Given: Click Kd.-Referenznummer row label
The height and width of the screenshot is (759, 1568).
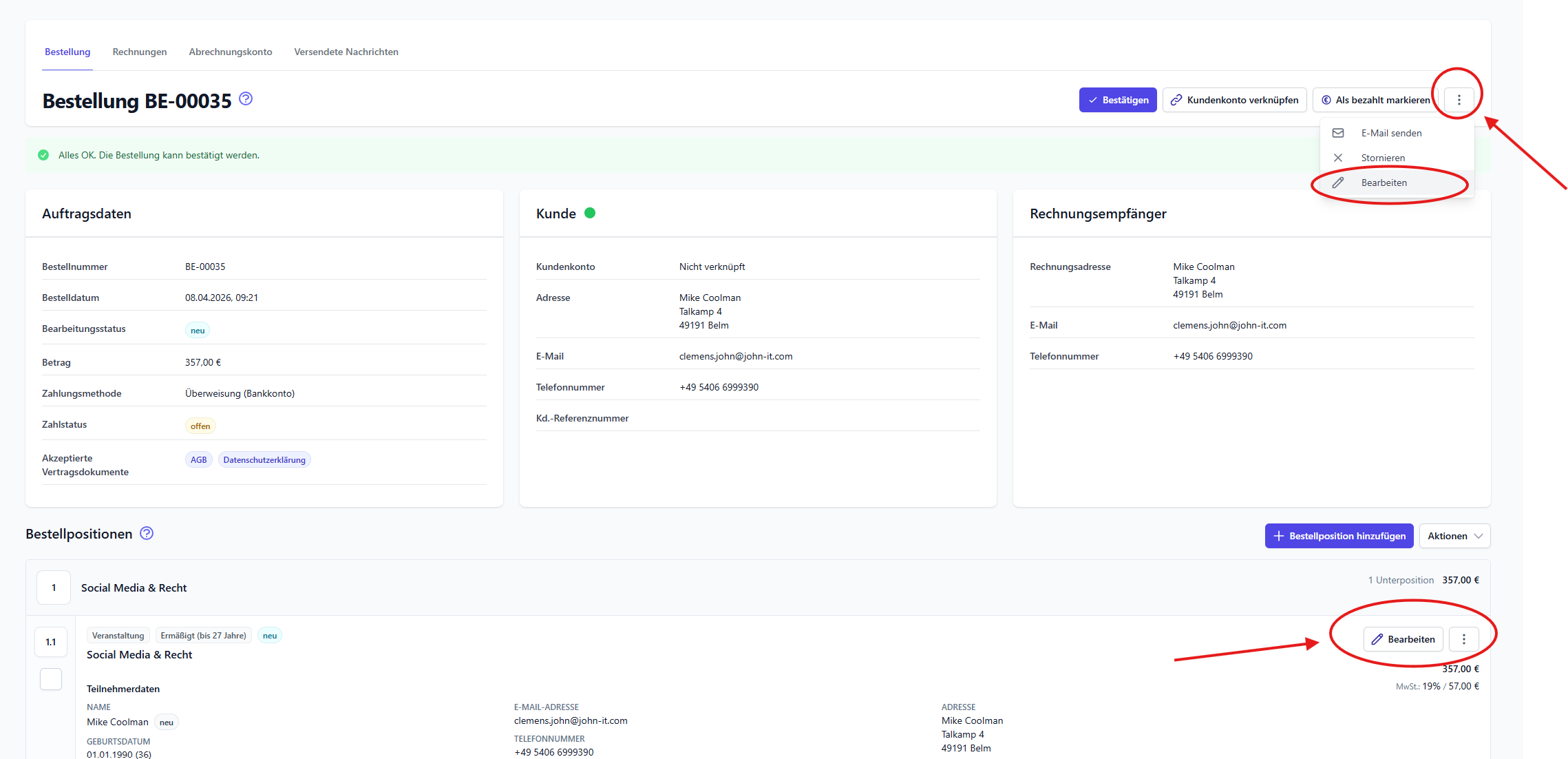Looking at the screenshot, I should pyautogui.click(x=582, y=418).
